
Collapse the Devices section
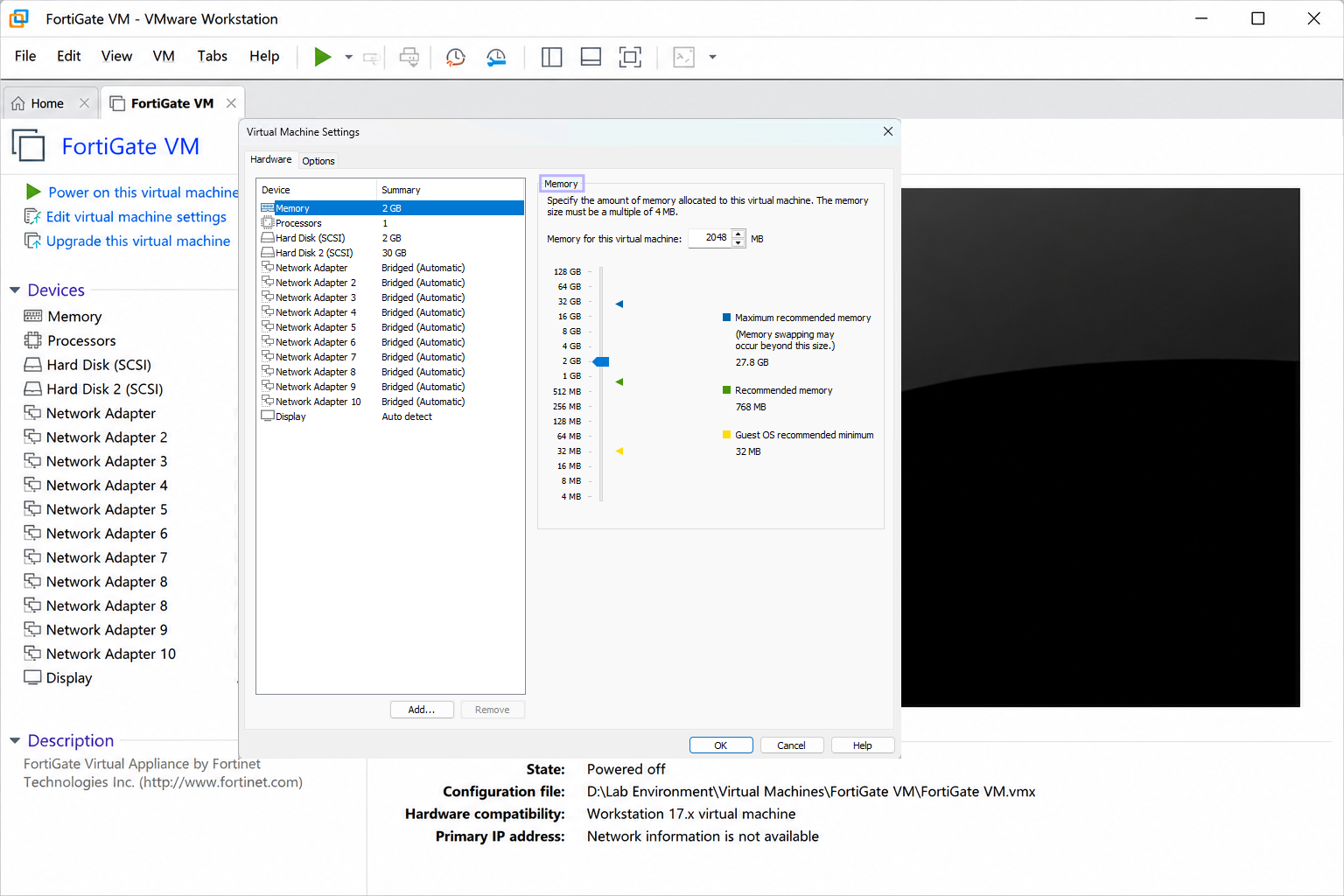point(15,290)
